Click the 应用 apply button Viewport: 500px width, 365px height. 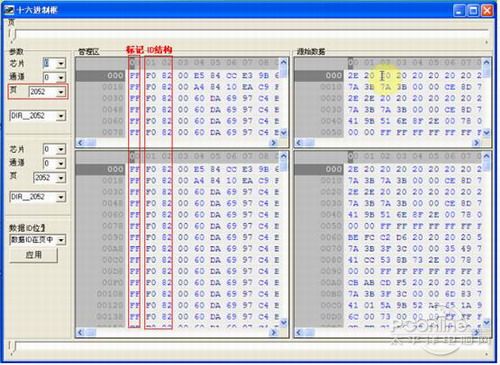click(x=34, y=255)
